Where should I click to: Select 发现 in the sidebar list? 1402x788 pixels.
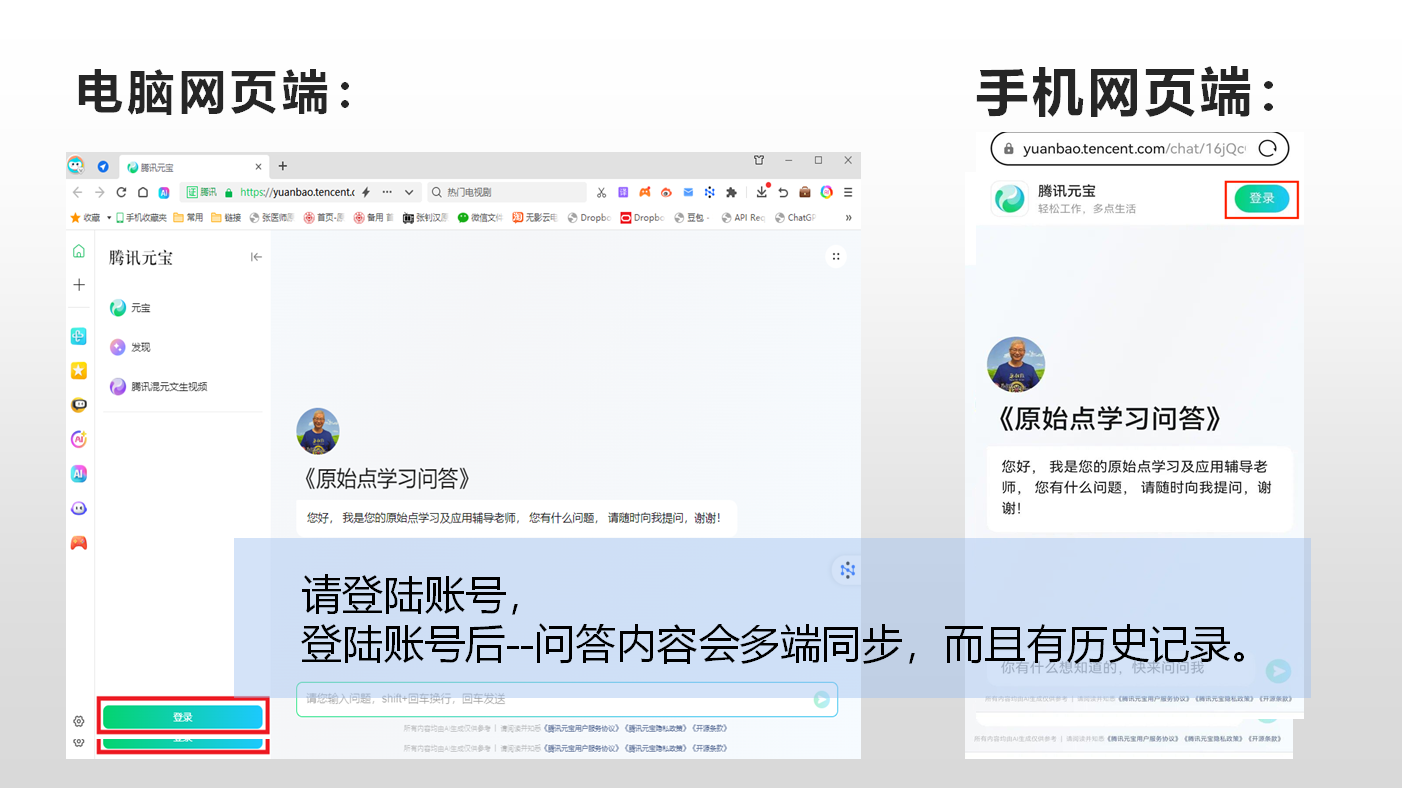pos(140,347)
